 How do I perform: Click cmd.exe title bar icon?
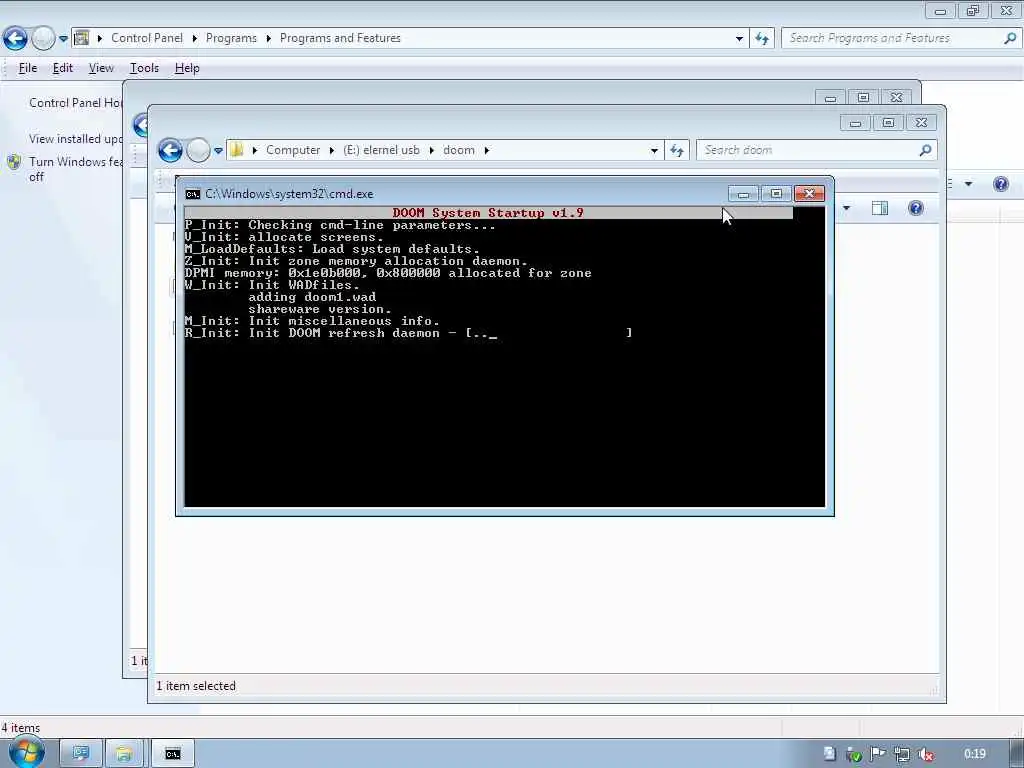(x=193, y=194)
